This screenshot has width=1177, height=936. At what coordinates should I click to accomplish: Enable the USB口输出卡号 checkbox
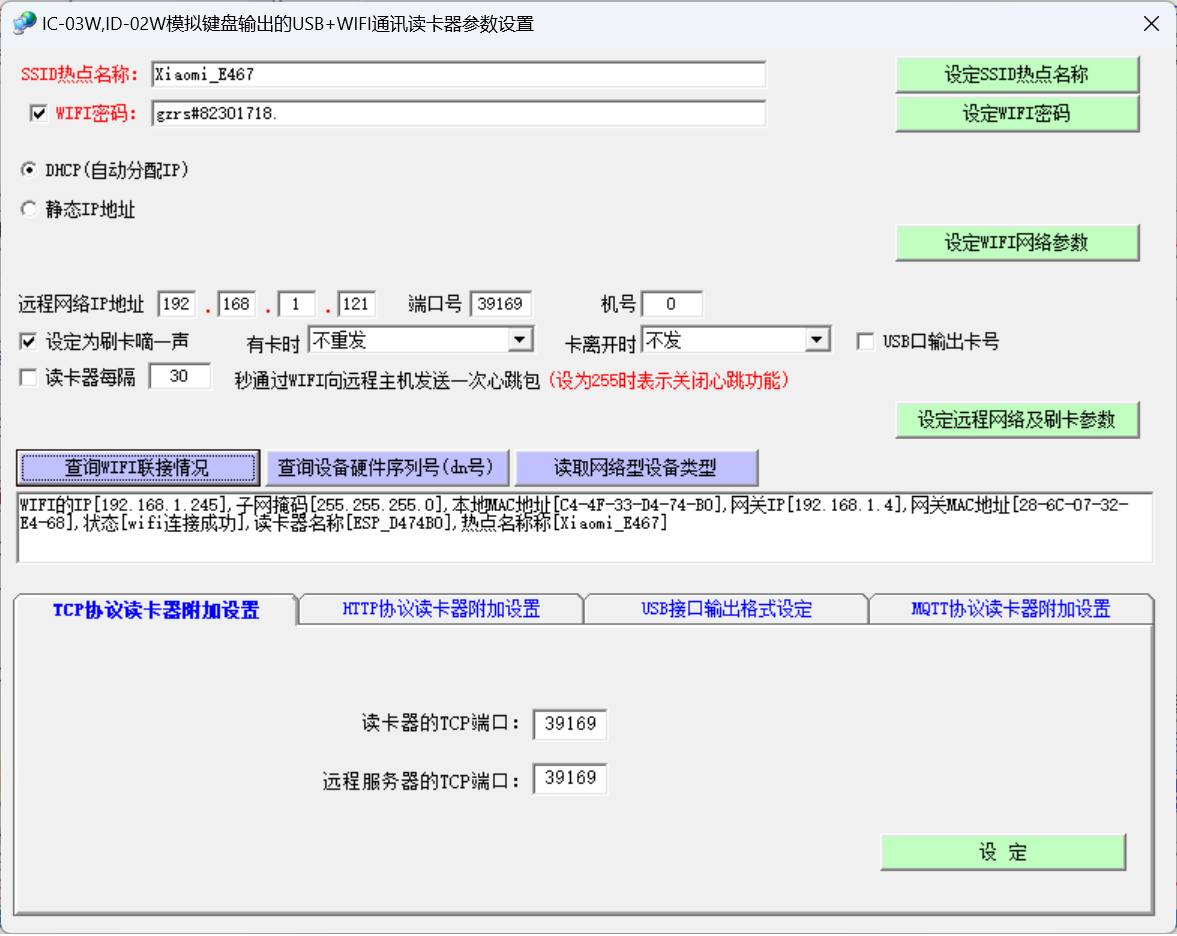[866, 342]
